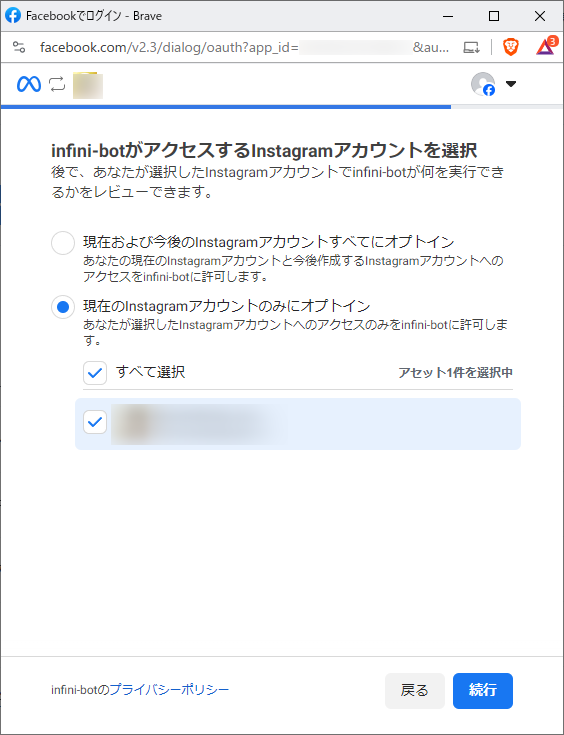Select opt in to current Instagram accounts only
Image resolution: width=564 pixels, height=735 pixels.
(63, 307)
